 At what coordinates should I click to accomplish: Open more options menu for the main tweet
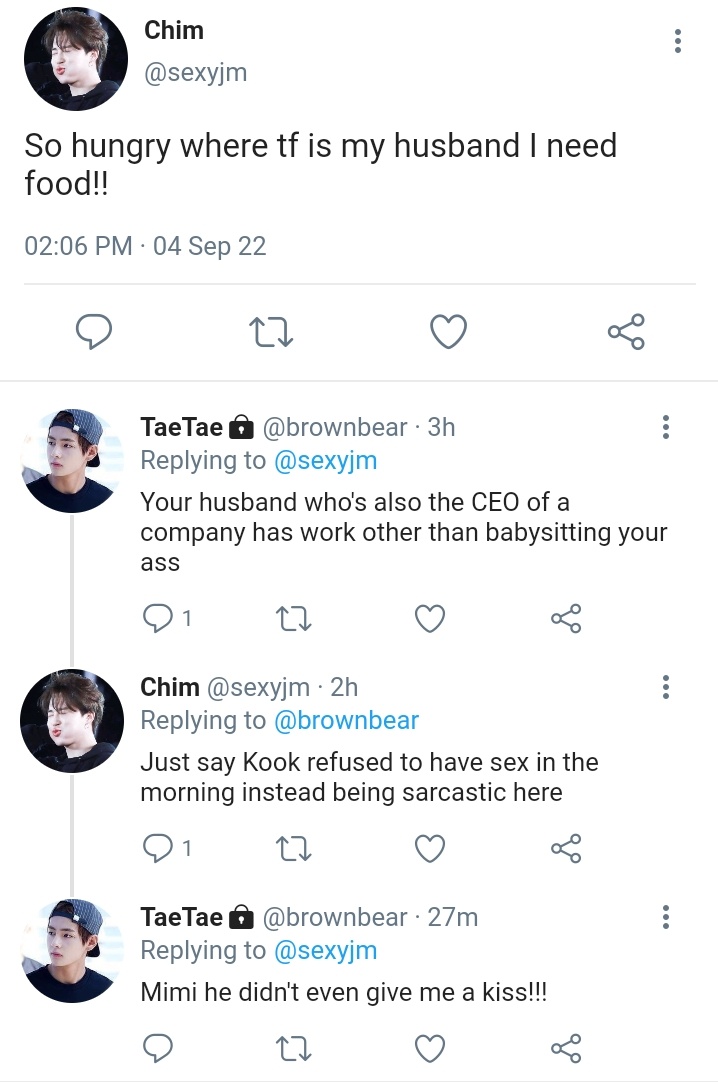click(678, 41)
